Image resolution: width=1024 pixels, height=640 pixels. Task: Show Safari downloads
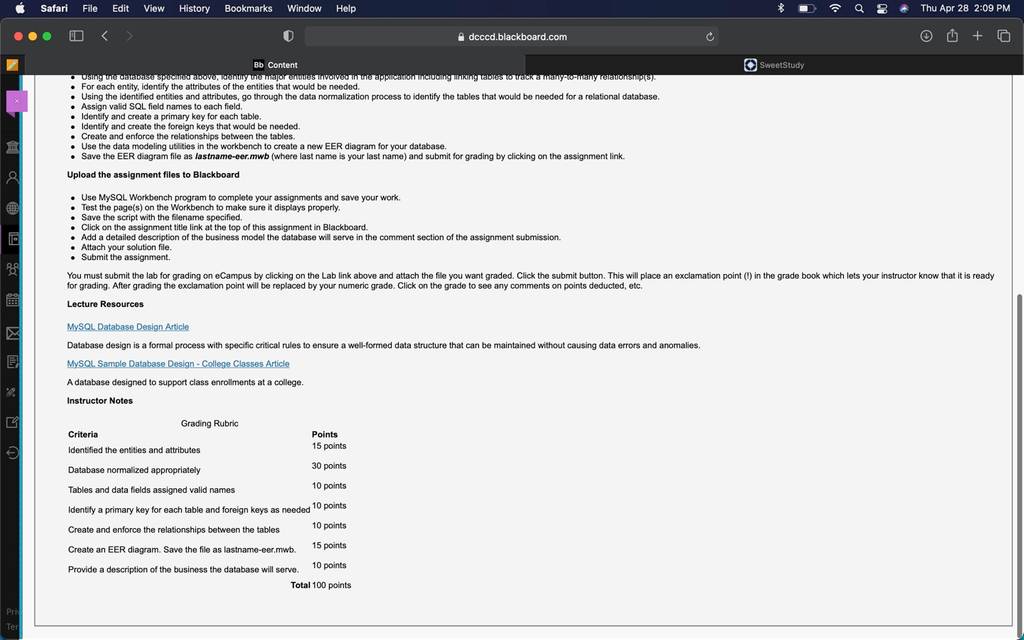[926, 36]
